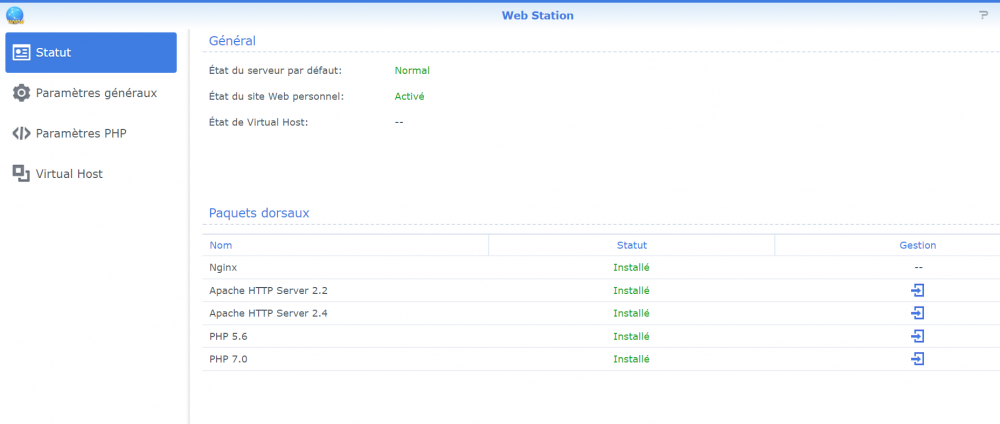Select the Apache HTTP Server 2.2 name
Viewport: 1000px width, 424px height.
(x=268, y=290)
